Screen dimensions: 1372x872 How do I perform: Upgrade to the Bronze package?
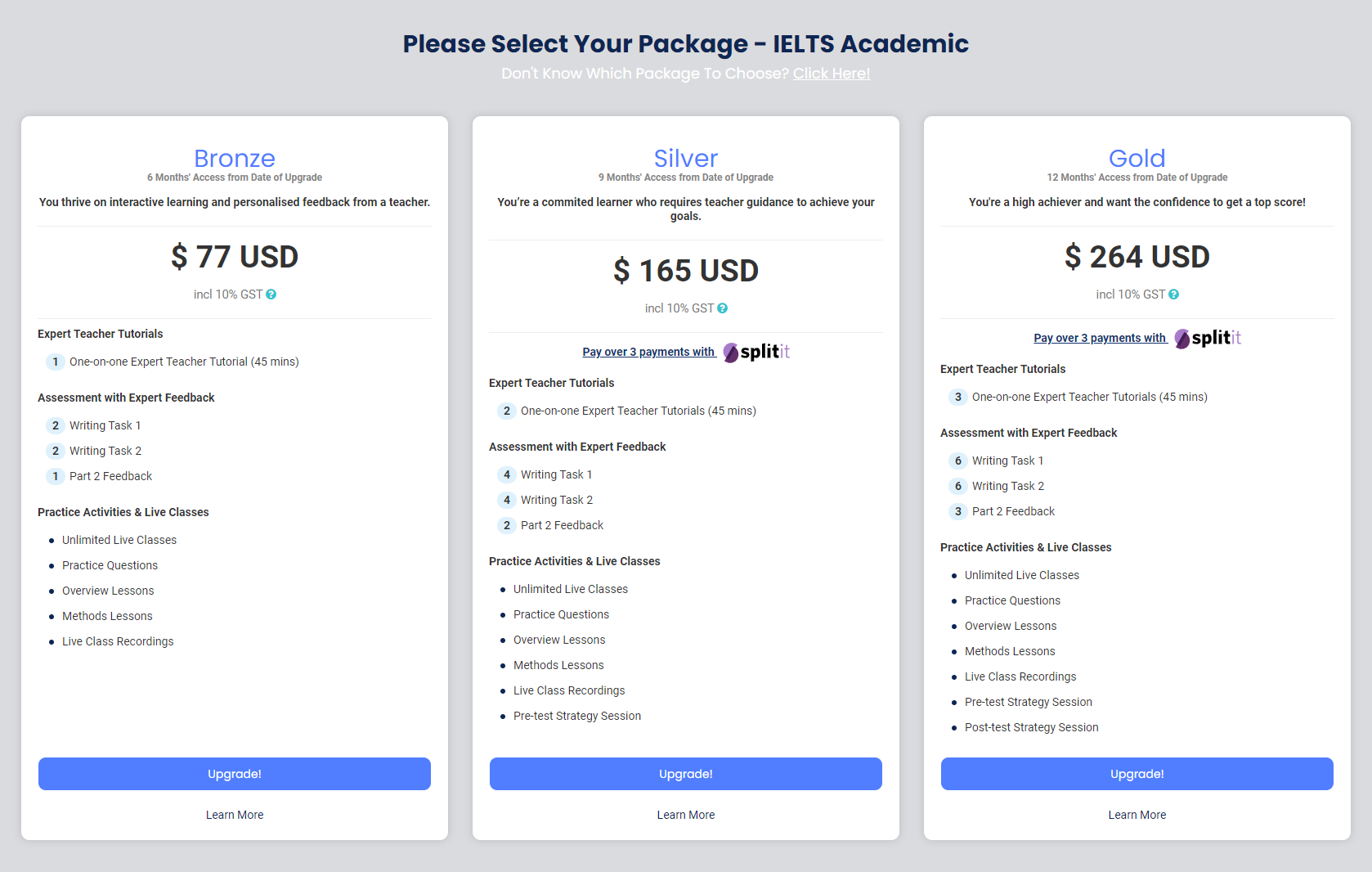[x=235, y=774]
